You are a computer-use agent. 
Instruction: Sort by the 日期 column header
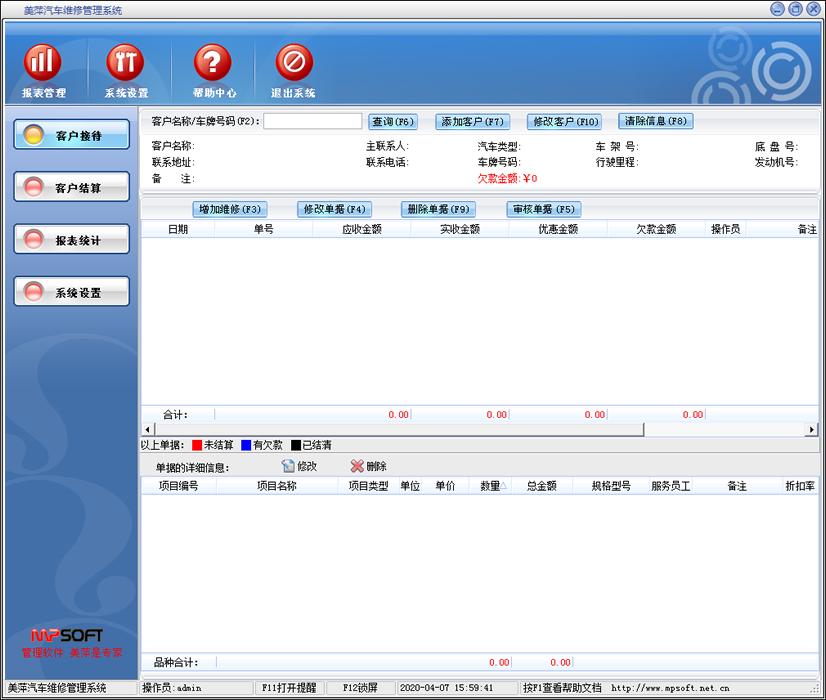tap(178, 229)
